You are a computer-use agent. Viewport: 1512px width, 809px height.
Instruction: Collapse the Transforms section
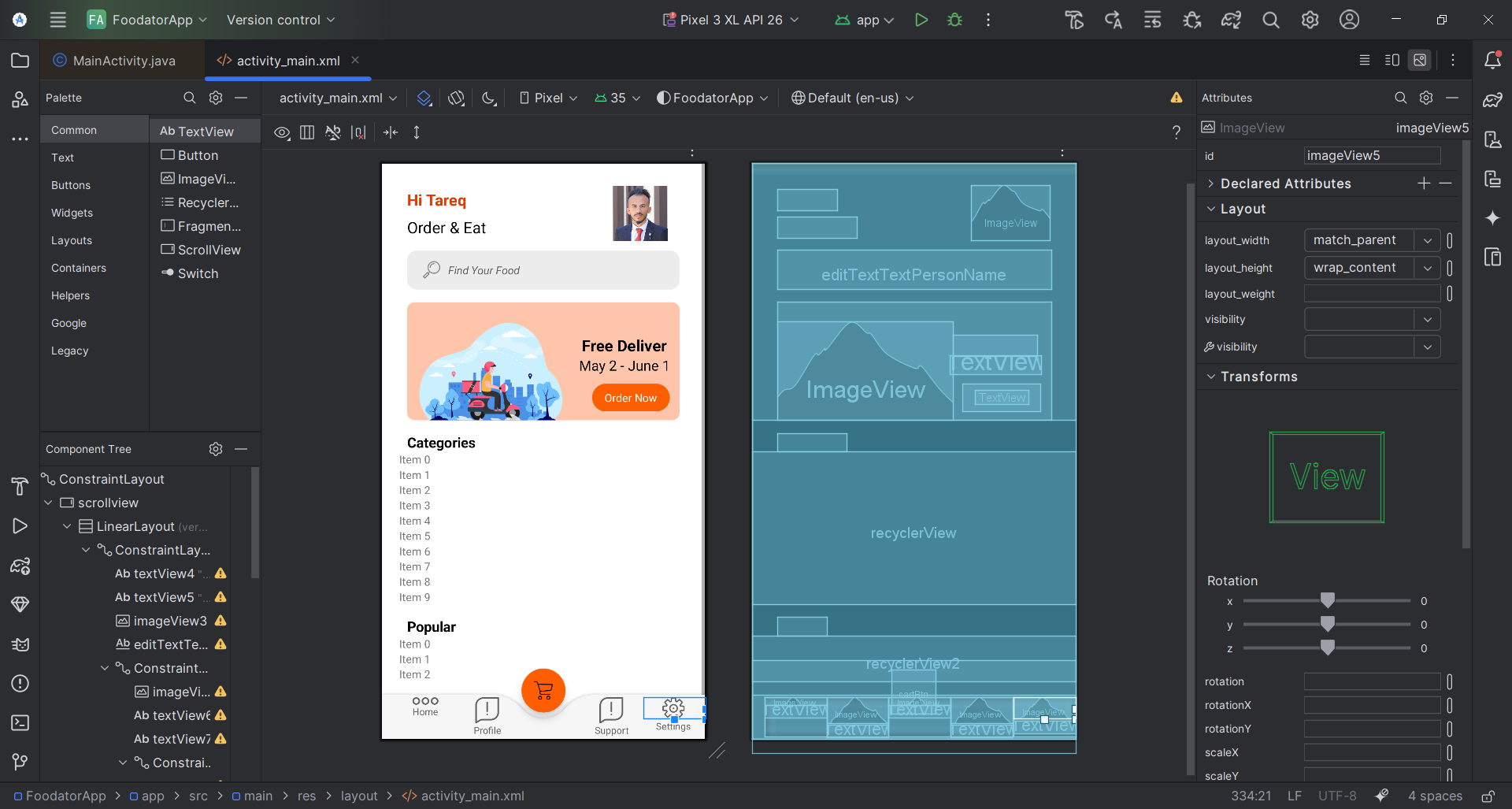(x=1211, y=377)
